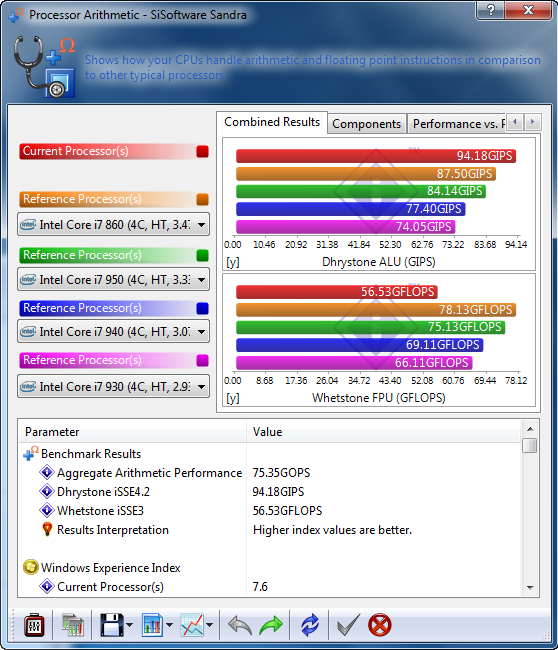Go back with the grey arrow icon
Screen dimensions: 558x650
click(x=240, y=625)
